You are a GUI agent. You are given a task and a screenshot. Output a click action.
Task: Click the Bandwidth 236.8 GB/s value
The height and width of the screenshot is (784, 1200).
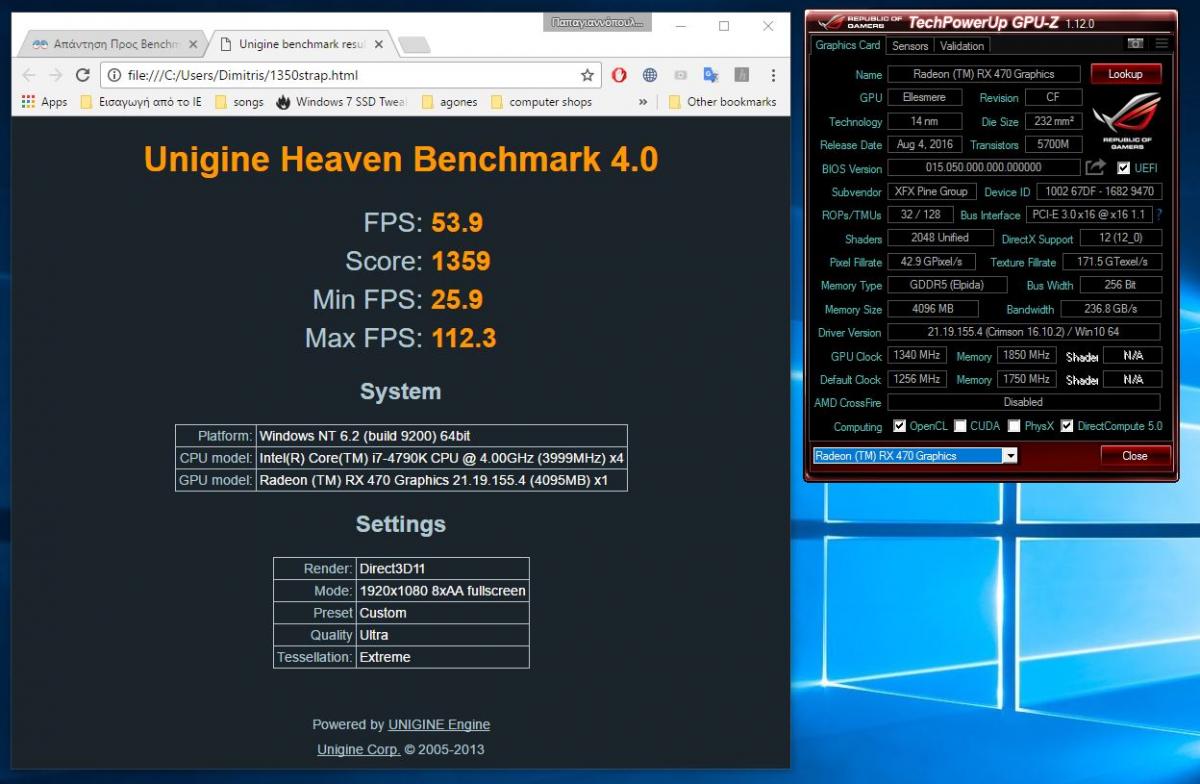tap(1111, 309)
